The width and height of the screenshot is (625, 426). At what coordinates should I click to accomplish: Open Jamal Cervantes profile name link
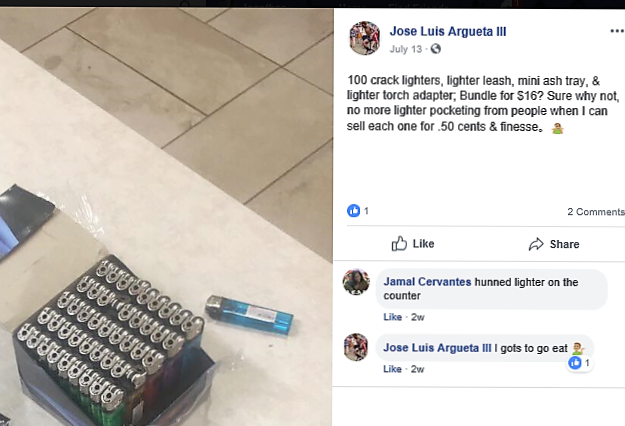coord(427,282)
